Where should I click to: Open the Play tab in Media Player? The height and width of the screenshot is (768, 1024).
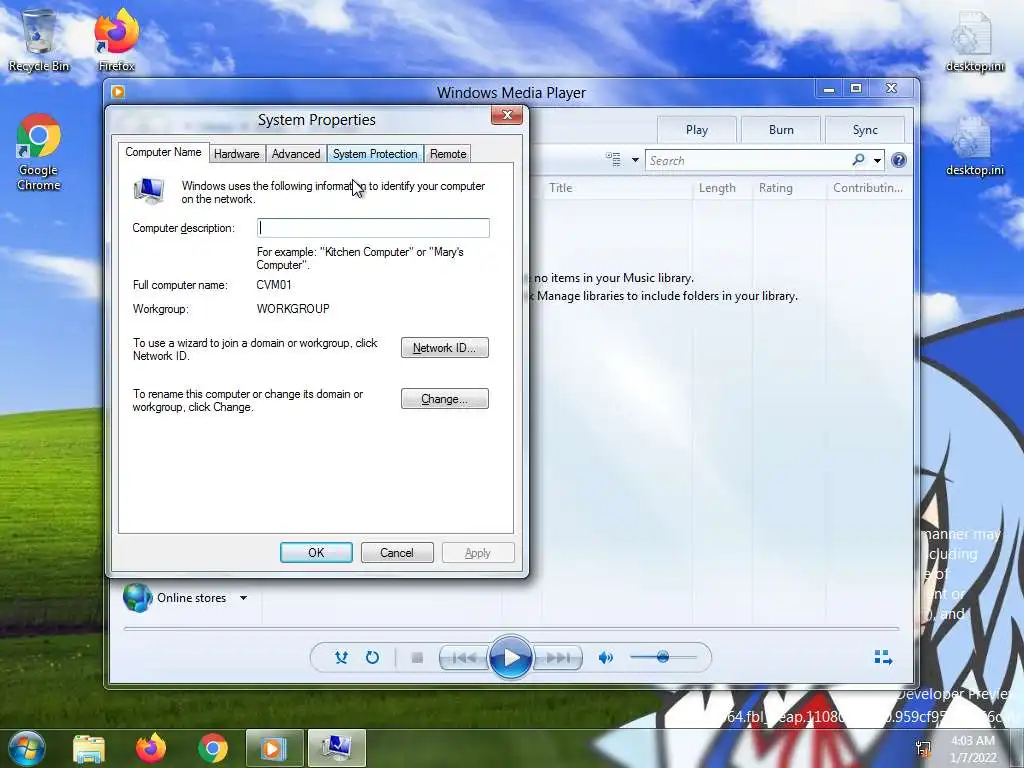coord(697,129)
